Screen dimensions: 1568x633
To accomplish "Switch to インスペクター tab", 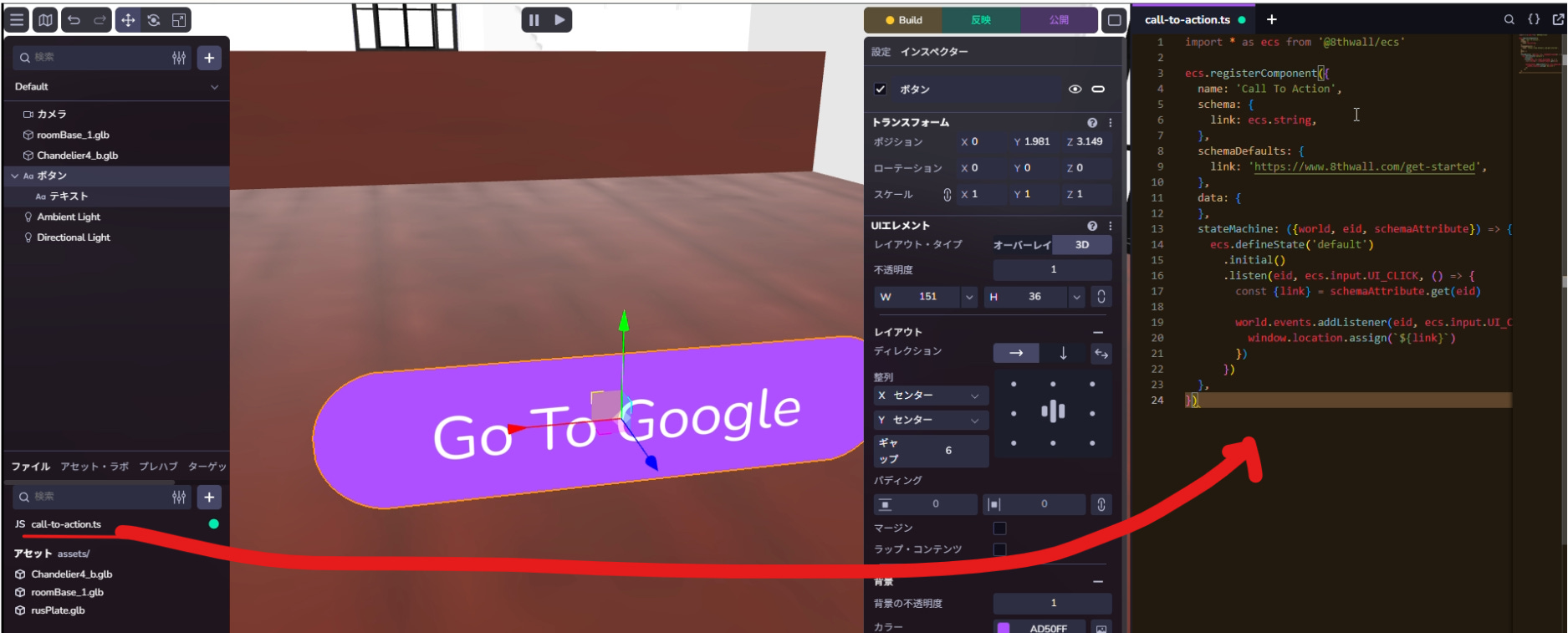I will tap(934, 52).
